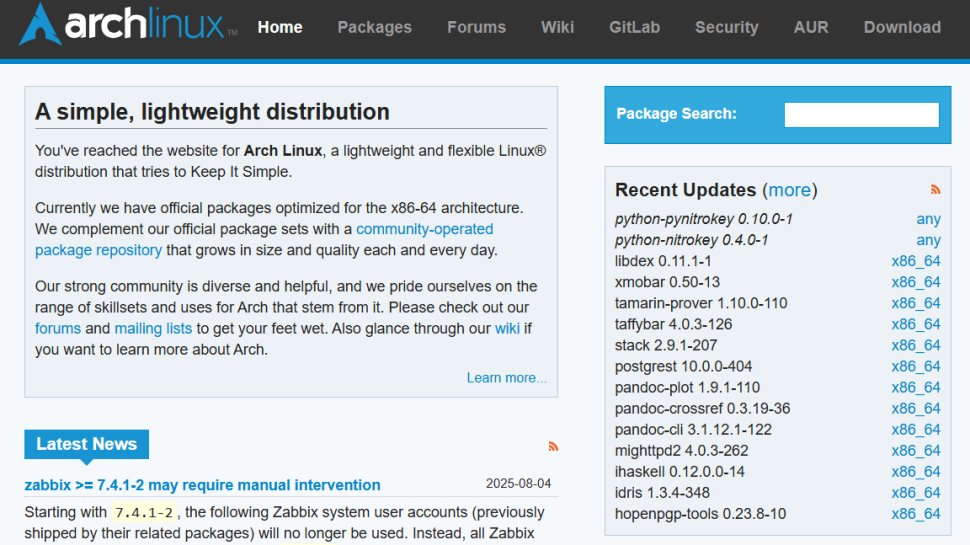Click the 'any' architecture link for python-pynitrokey

929,219
